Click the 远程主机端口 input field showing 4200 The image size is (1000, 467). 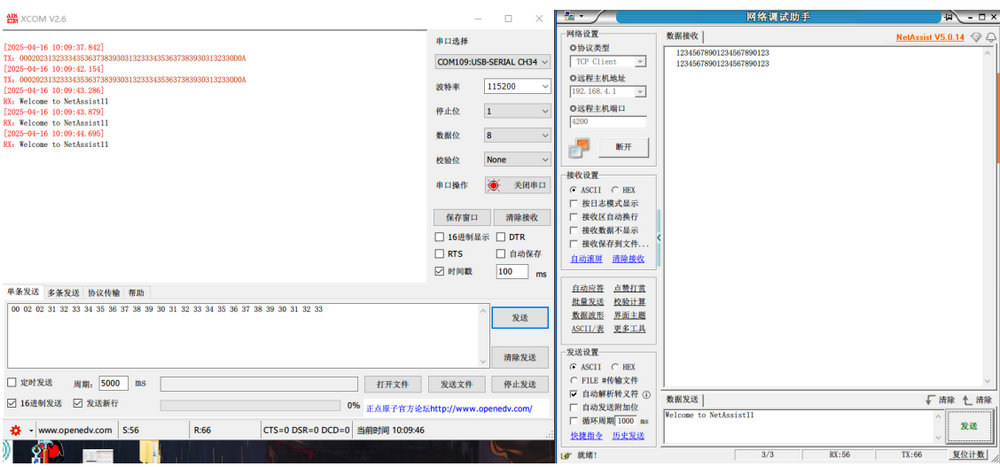607,122
